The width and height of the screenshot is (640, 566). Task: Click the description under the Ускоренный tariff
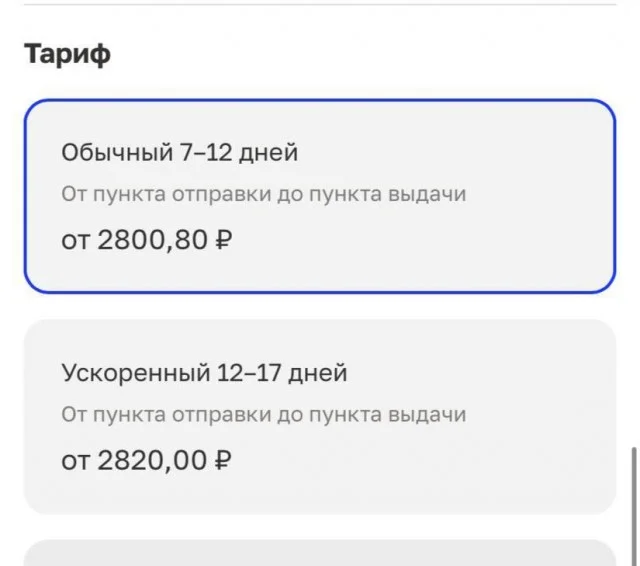pyautogui.click(x=264, y=414)
